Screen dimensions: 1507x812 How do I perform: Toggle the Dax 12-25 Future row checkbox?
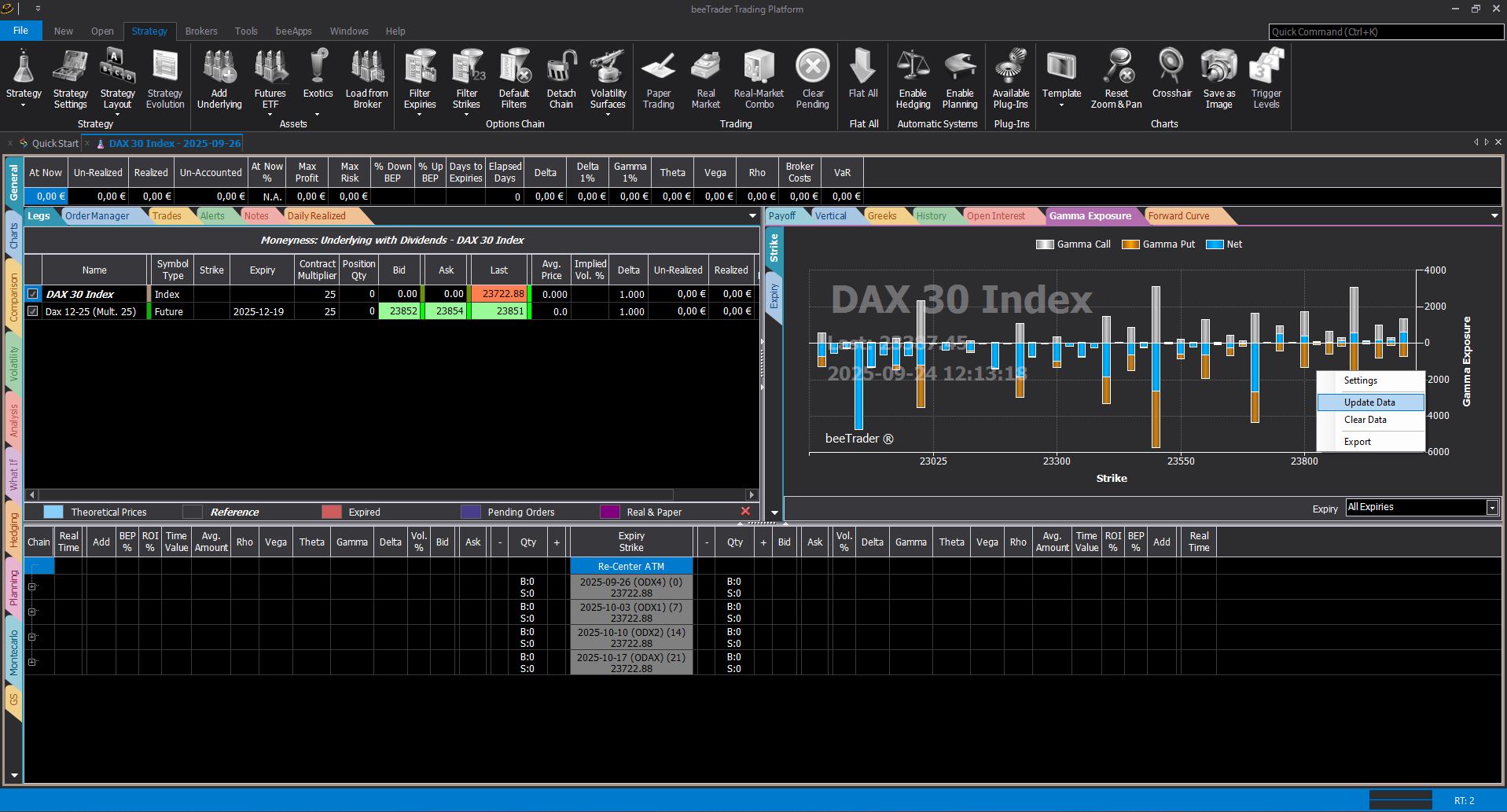[x=33, y=311]
